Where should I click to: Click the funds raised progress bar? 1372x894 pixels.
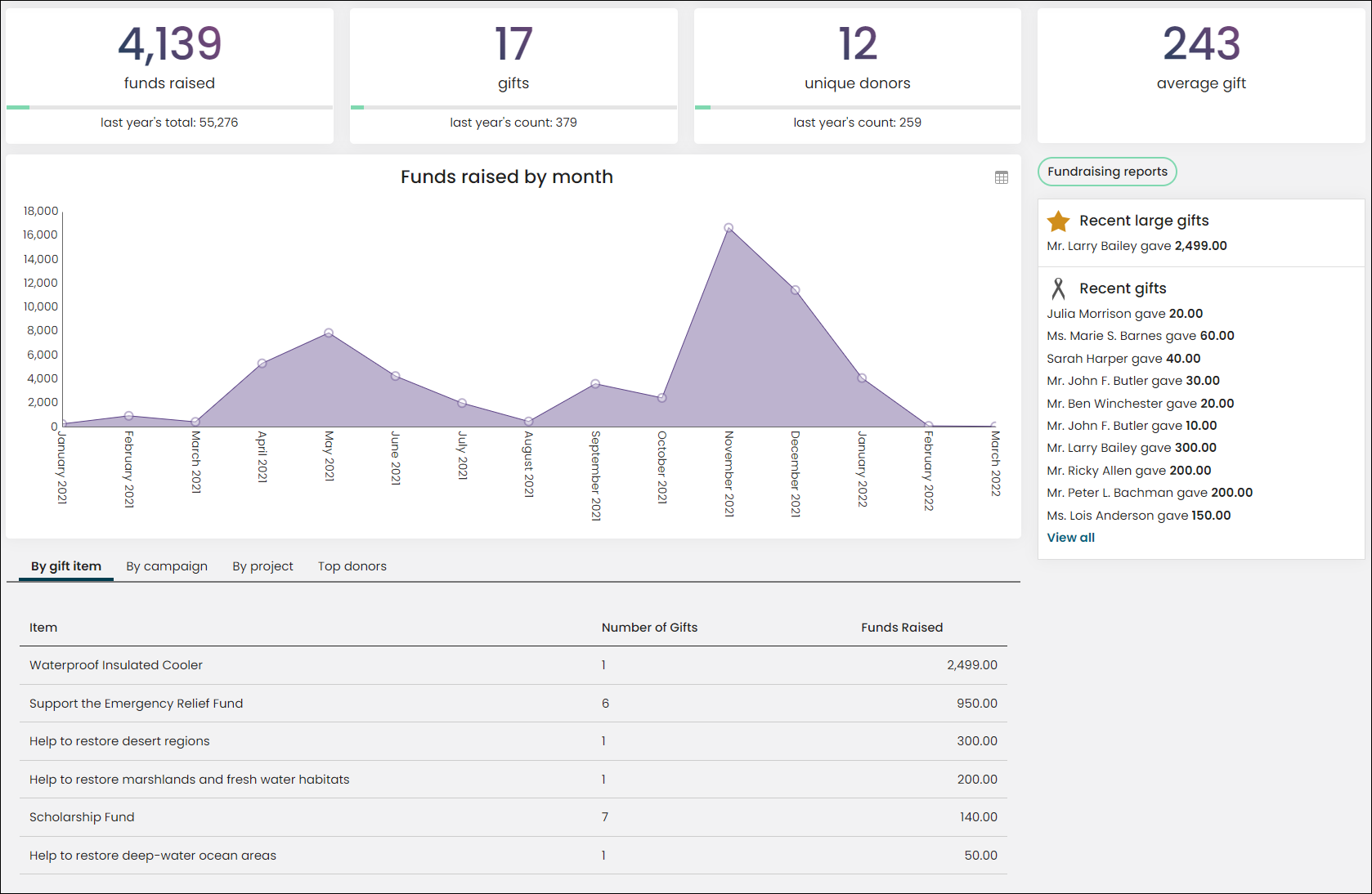click(x=169, y=107)
